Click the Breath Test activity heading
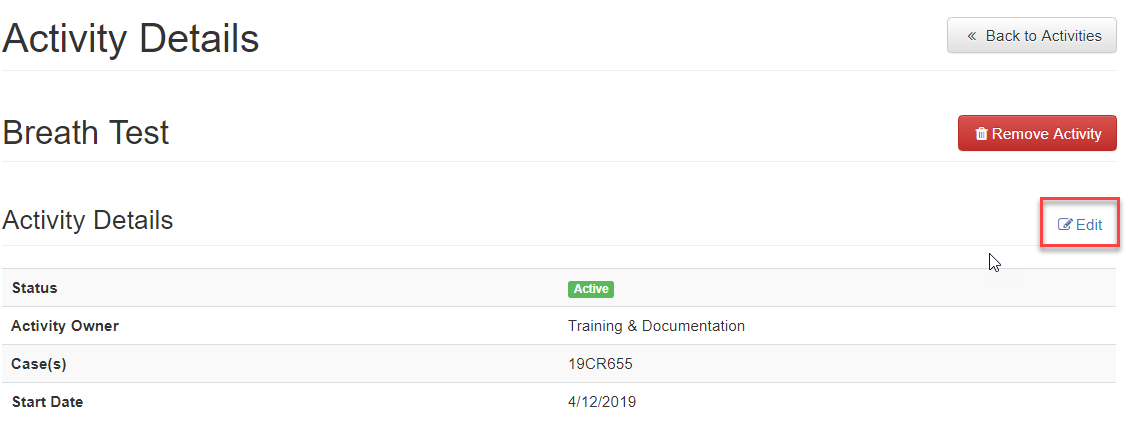The height and width of the screenshot is (434, 1130). click(86, 133)
